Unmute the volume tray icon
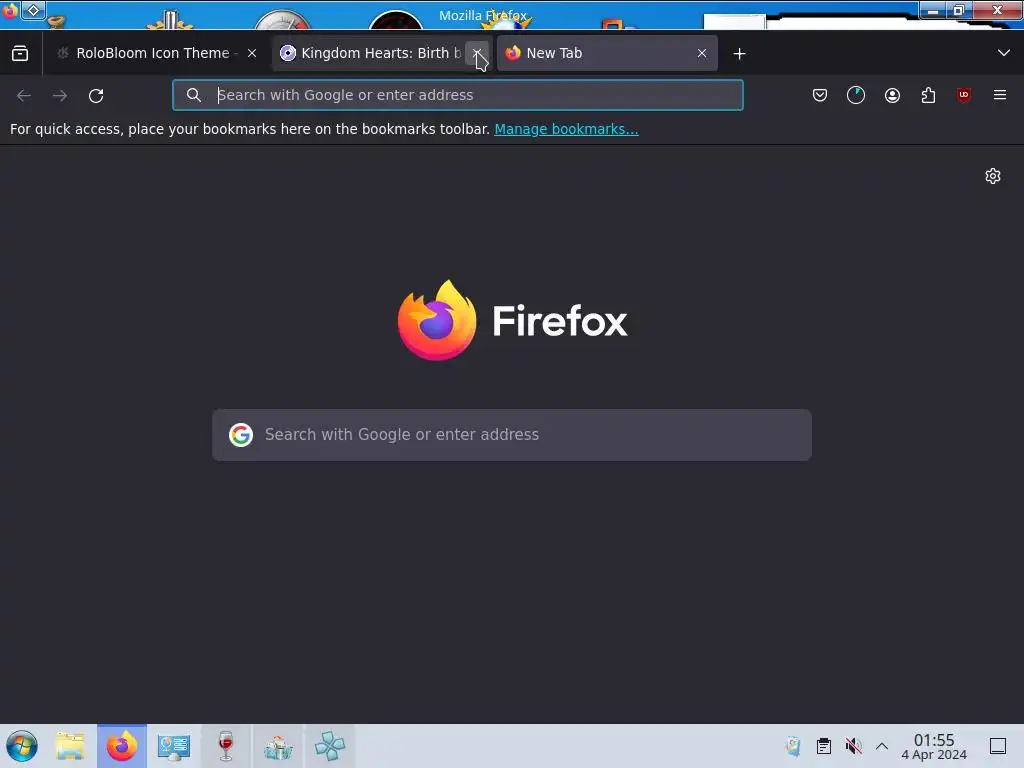 (x=854, y=746)
